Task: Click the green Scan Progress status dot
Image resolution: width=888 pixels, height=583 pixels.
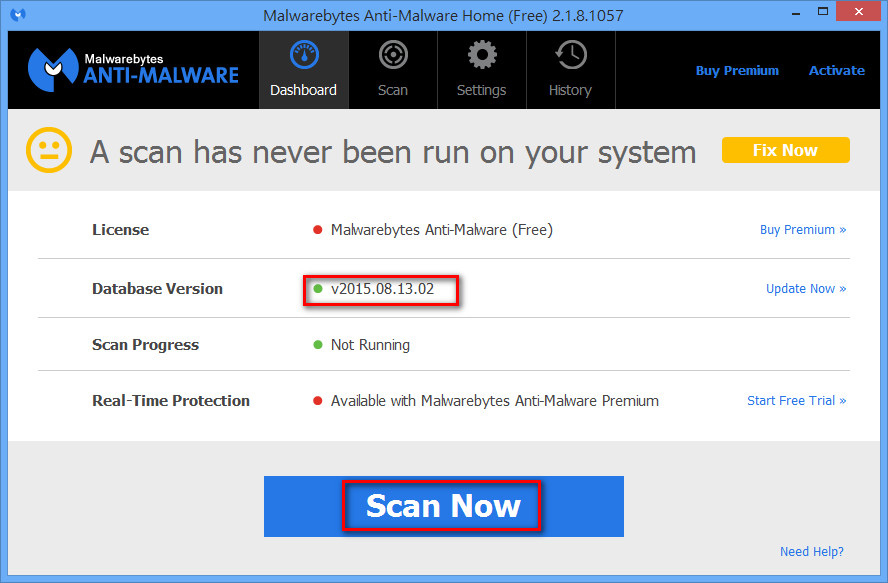Action: pos(318,344)
